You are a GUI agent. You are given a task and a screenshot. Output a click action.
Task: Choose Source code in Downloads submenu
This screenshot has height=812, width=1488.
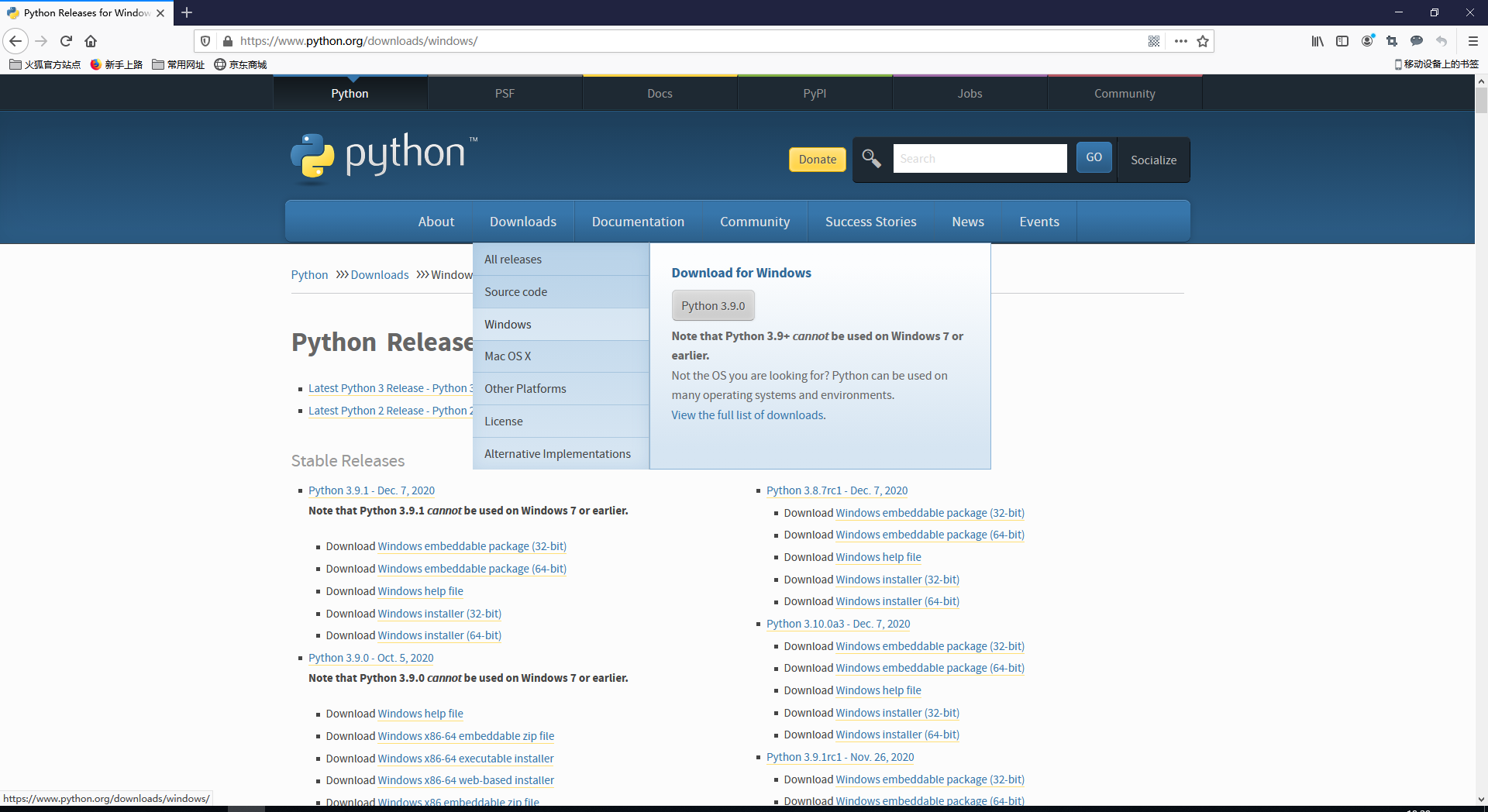pyautogui.click(x=561, y=292)
